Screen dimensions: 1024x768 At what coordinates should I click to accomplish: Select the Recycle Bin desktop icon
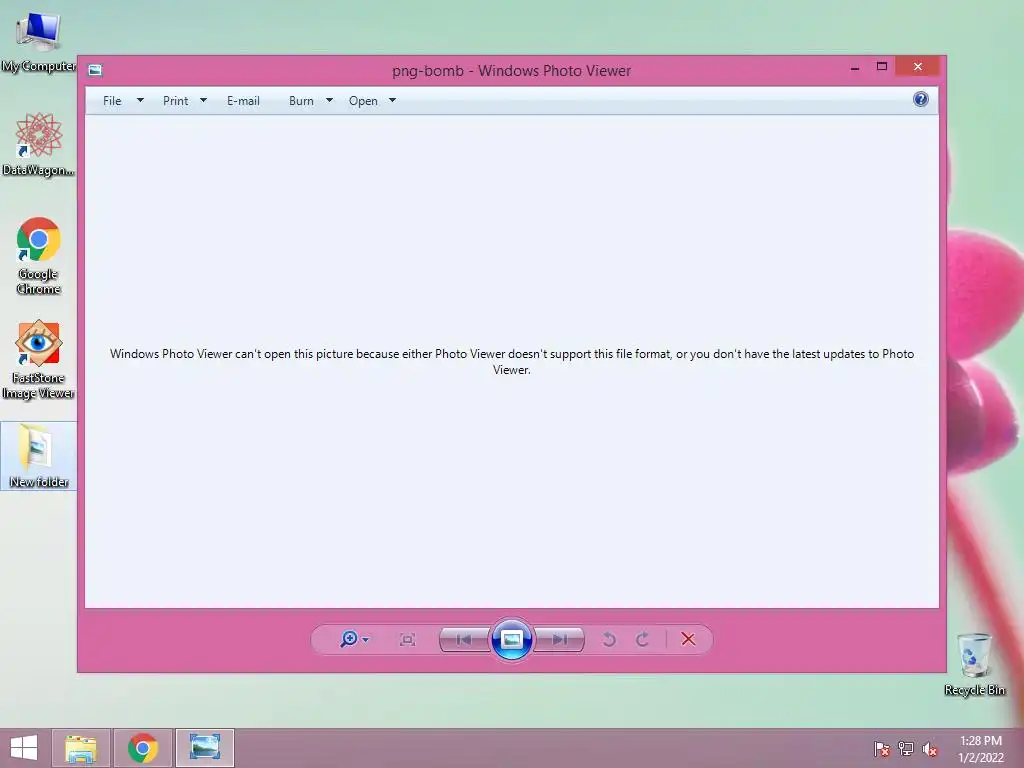pos(974,664)
